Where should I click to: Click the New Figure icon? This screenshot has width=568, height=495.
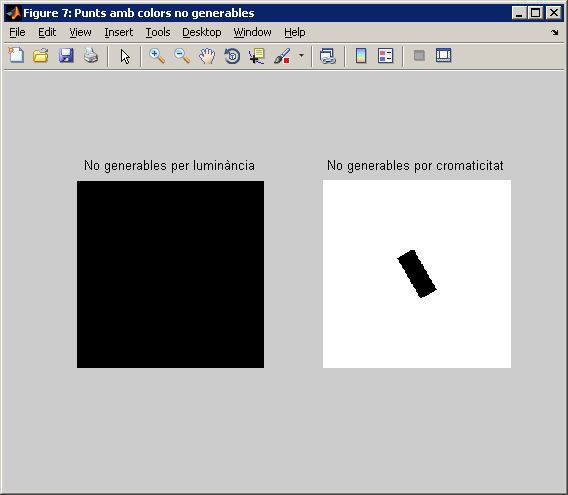[x=16, y=56]
